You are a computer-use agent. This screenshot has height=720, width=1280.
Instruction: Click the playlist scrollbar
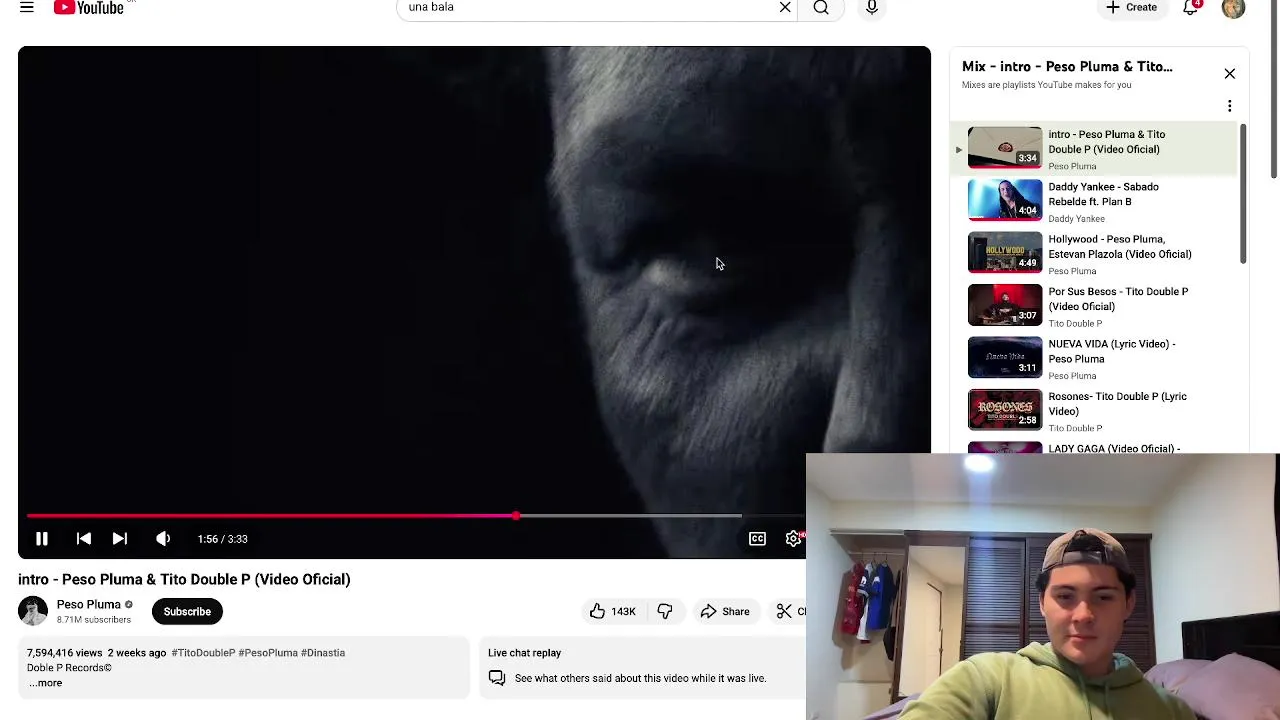[x=1243, y=194]
